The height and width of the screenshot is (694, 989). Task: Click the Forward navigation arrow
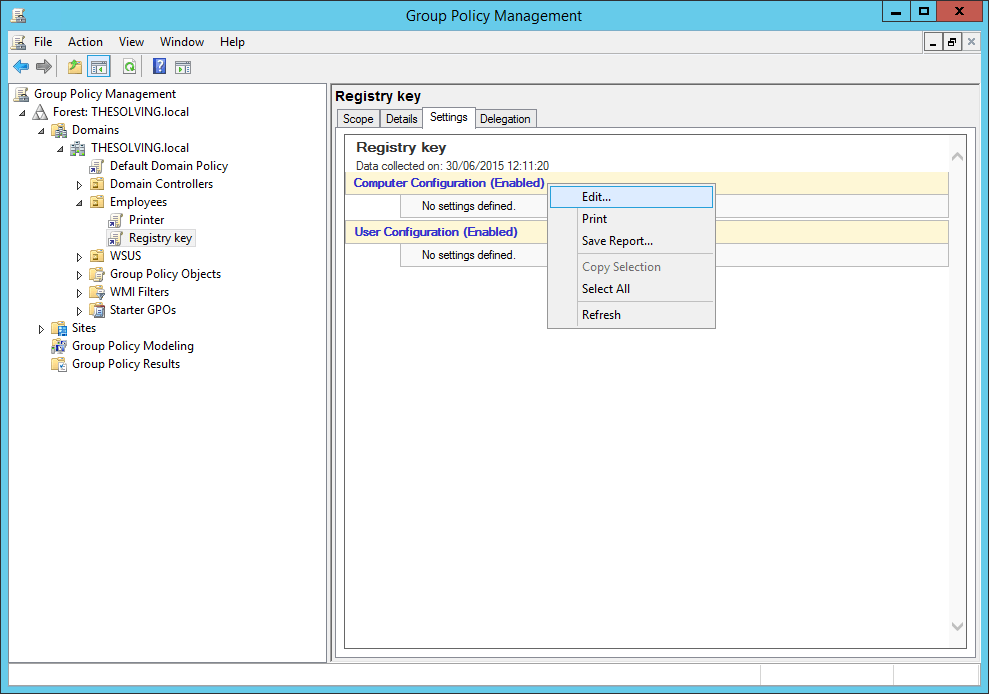43,66
